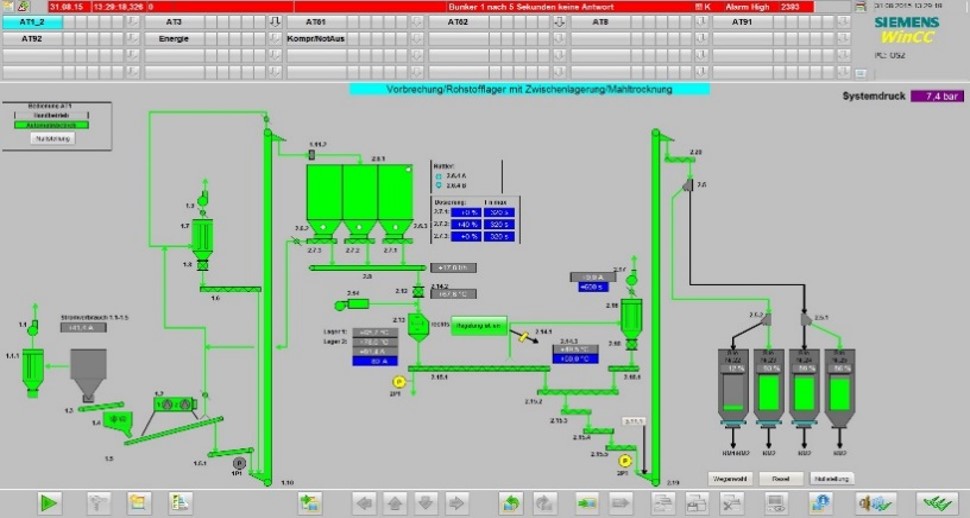
Task: Click the grey key login icon in the bottom toolbar
Action: tap(98, 503)
